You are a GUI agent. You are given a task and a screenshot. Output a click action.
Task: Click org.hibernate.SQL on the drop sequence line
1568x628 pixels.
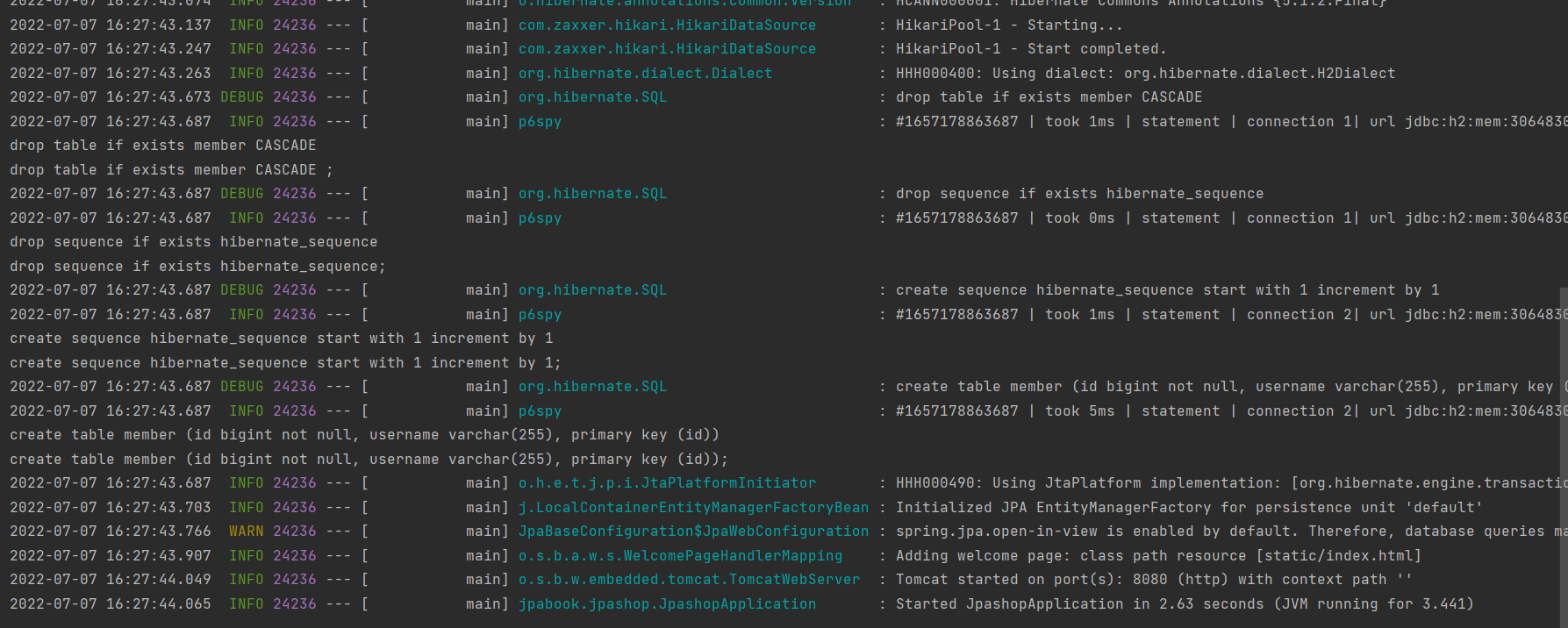pos(592,194)
